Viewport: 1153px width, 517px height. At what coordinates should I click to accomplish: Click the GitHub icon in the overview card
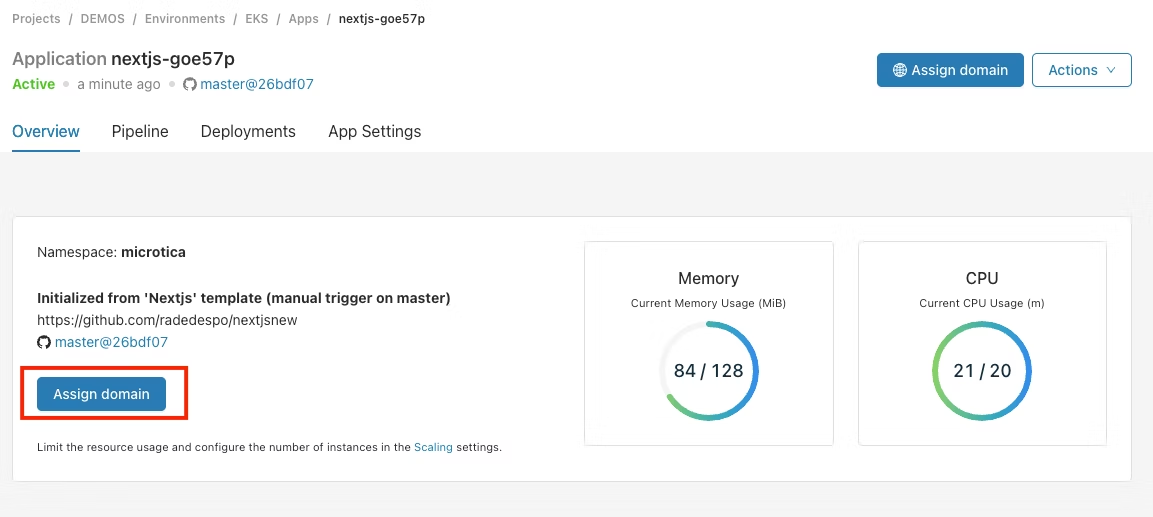click(x=44, y=342)
